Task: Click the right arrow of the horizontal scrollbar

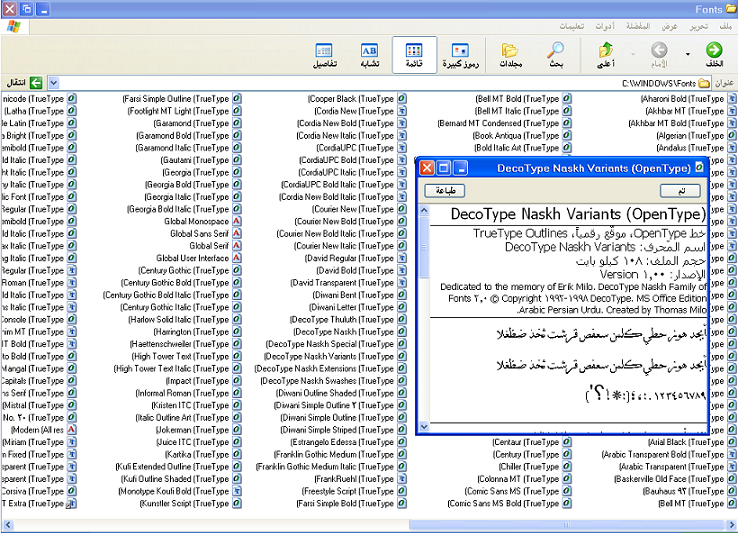Action: (x=732, y=525)
